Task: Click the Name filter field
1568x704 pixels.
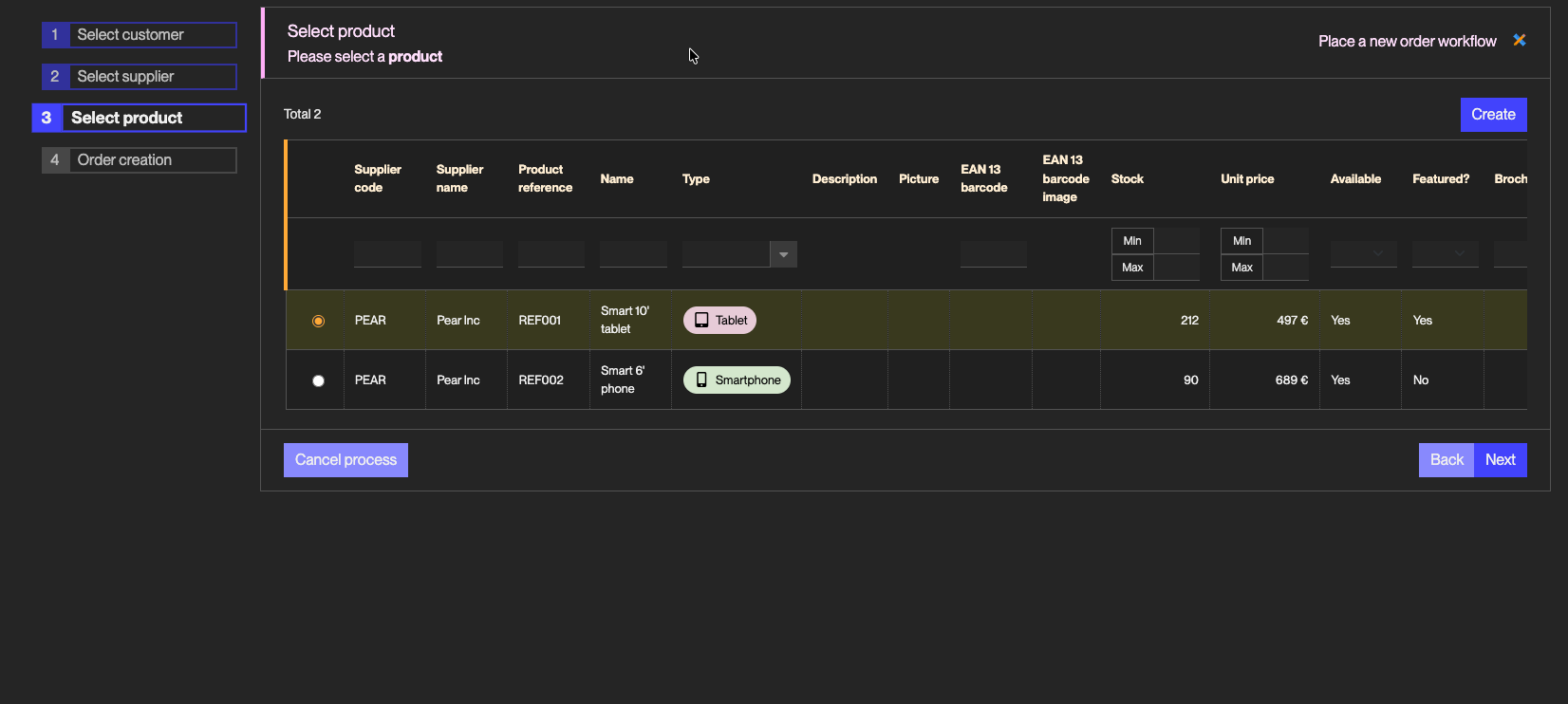Action: tap(633, 254)
